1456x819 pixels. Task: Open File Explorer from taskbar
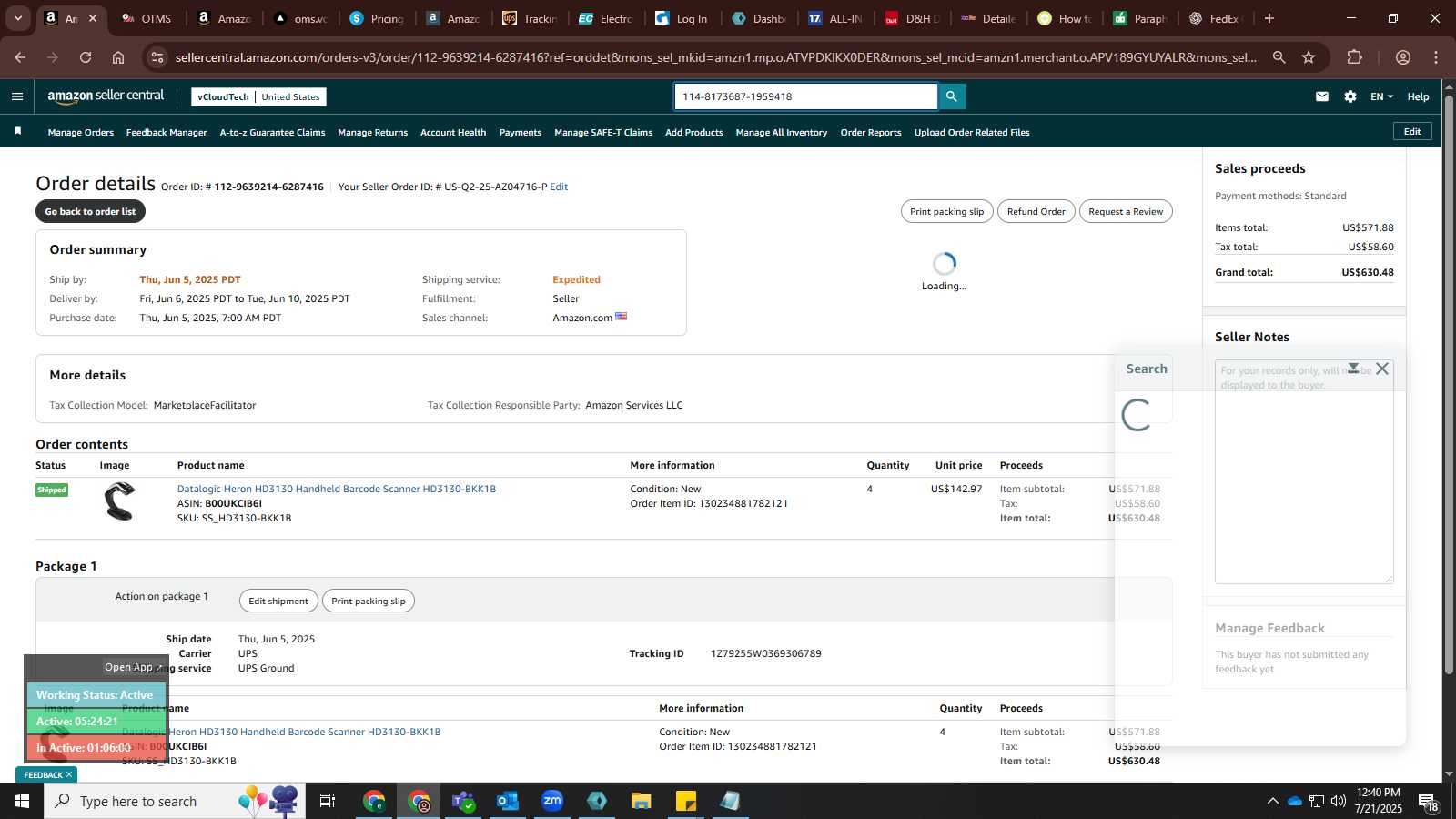[642, 801]
